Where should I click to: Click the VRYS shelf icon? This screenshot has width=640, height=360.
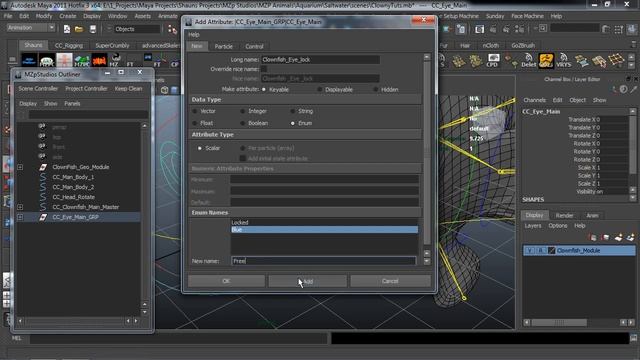tap(564, 60)
